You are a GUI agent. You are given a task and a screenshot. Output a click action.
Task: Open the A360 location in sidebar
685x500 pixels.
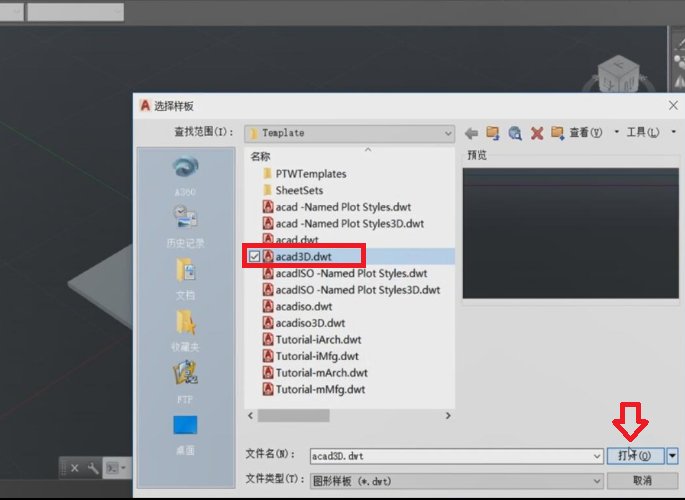[x=185, y=176]
